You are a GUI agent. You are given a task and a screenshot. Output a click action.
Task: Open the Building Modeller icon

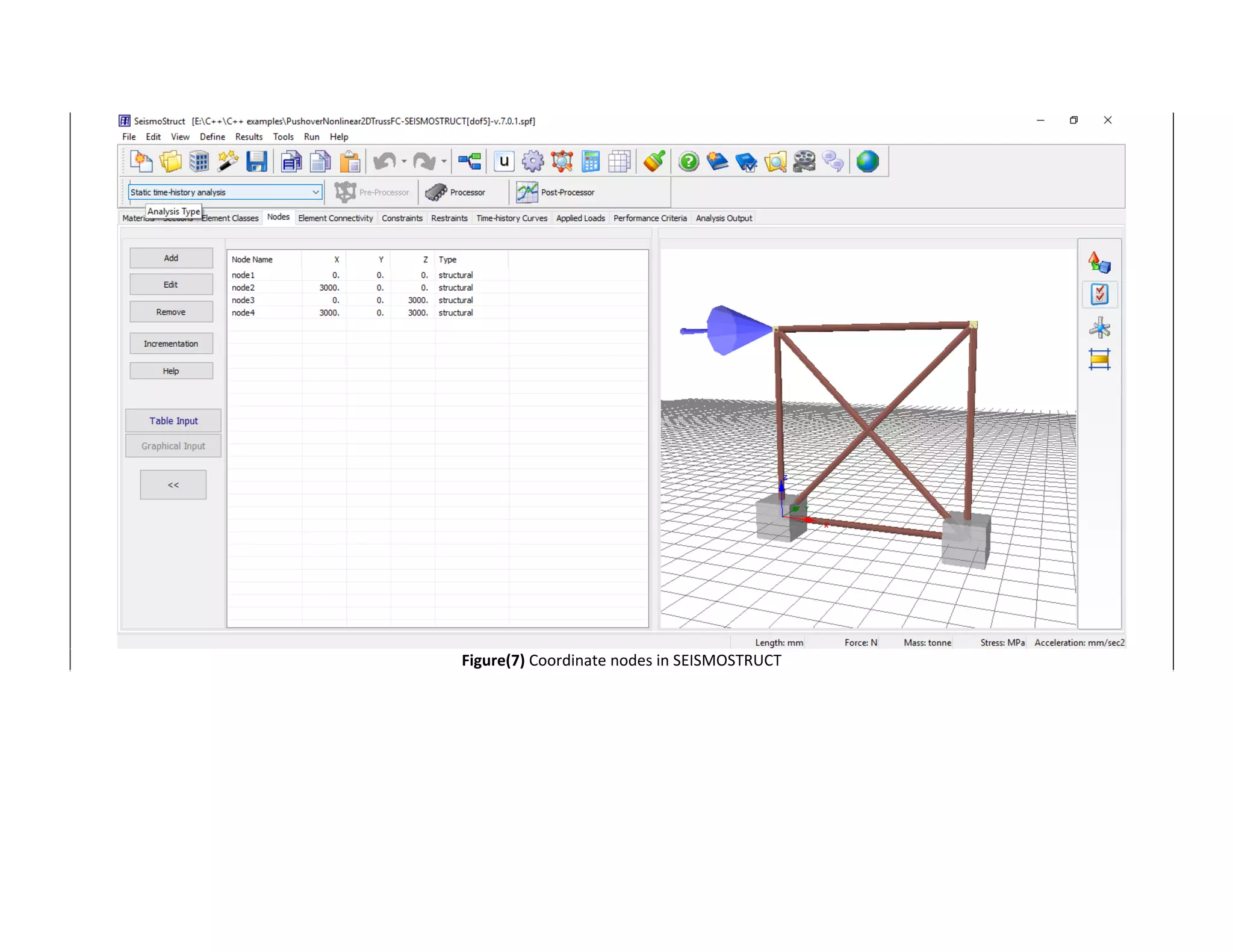[x=199, y=161]
